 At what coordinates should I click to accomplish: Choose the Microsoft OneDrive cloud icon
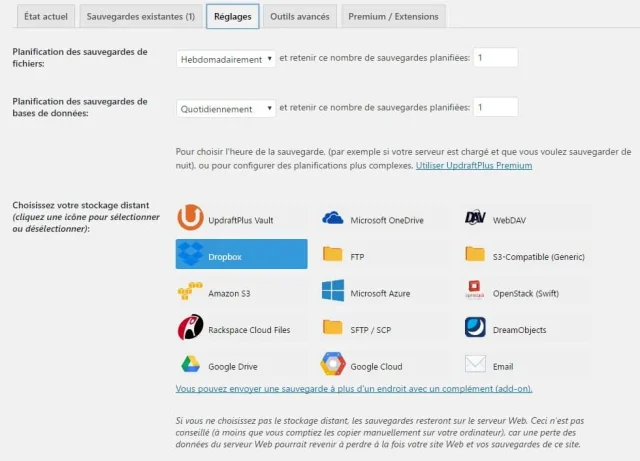click(x=333, y=219)
